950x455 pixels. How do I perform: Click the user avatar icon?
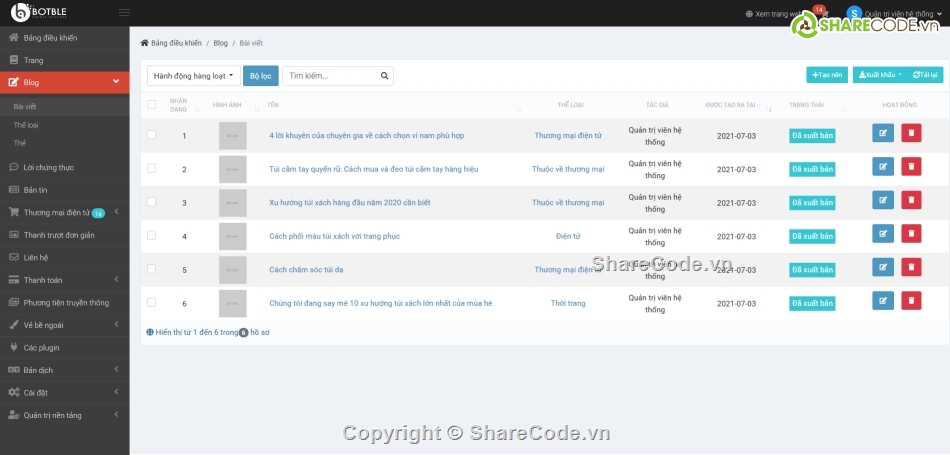click(854, 13)
